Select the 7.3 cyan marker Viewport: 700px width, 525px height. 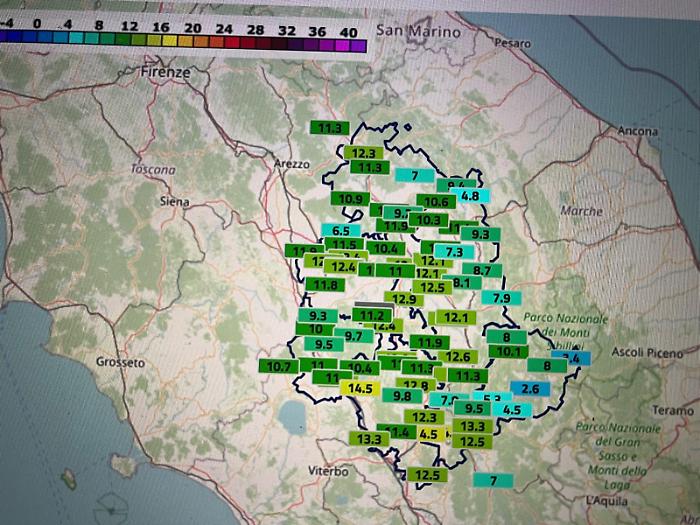(x=453, y=252)
